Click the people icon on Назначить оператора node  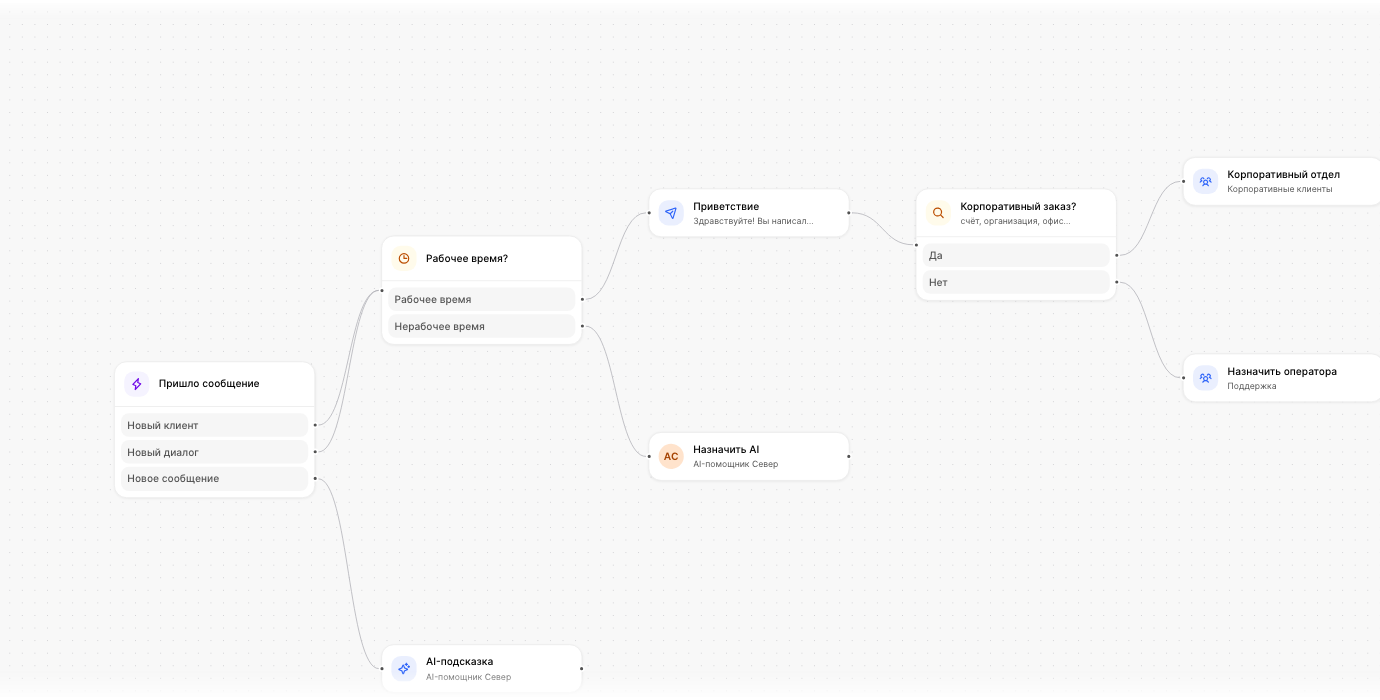click(x=1205, y=378)
